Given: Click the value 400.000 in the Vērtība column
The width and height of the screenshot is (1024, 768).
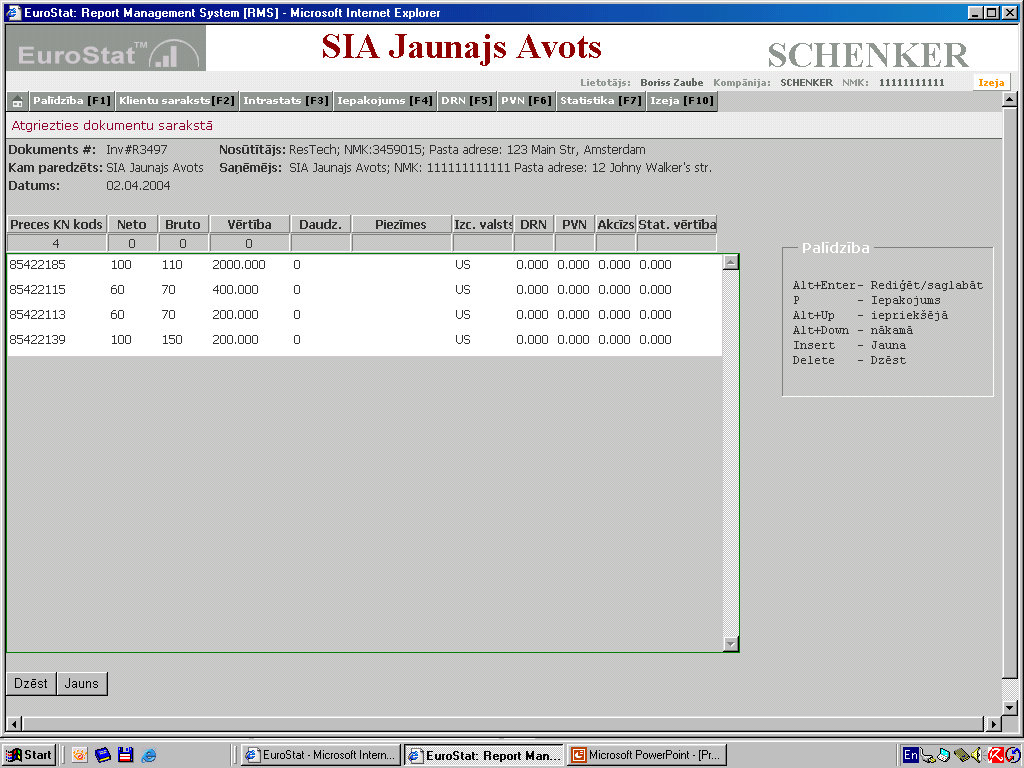Looking at the screenshot, I should pyautogui.click(x=235, y=289).
